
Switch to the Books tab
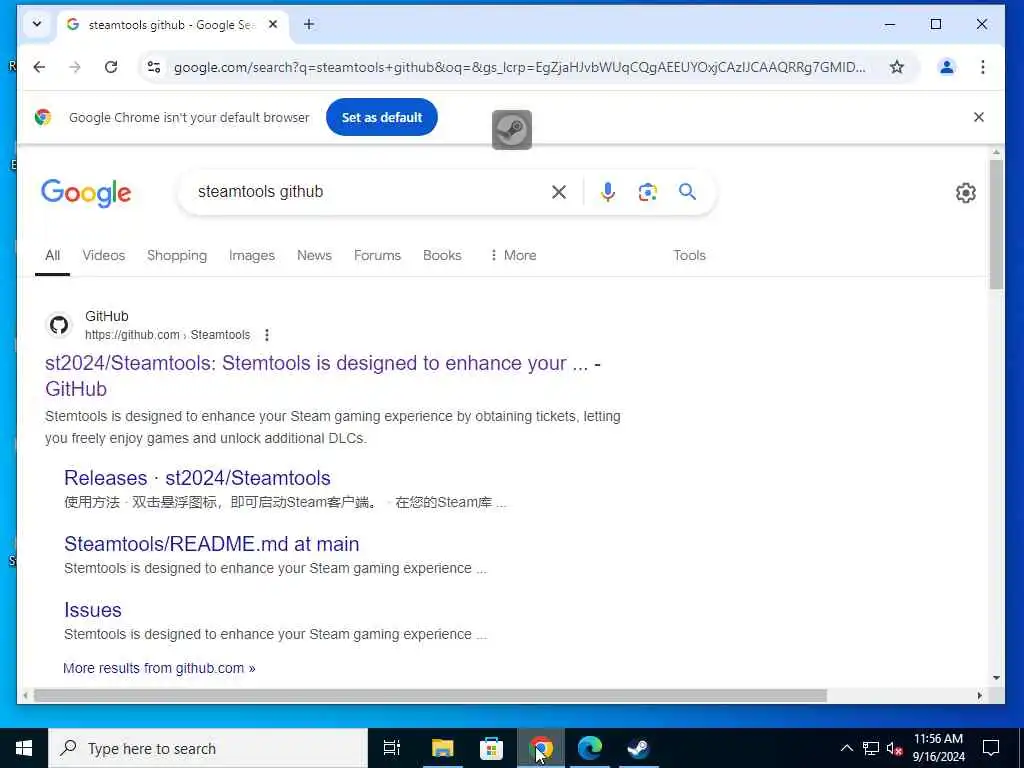click(442, 255)
